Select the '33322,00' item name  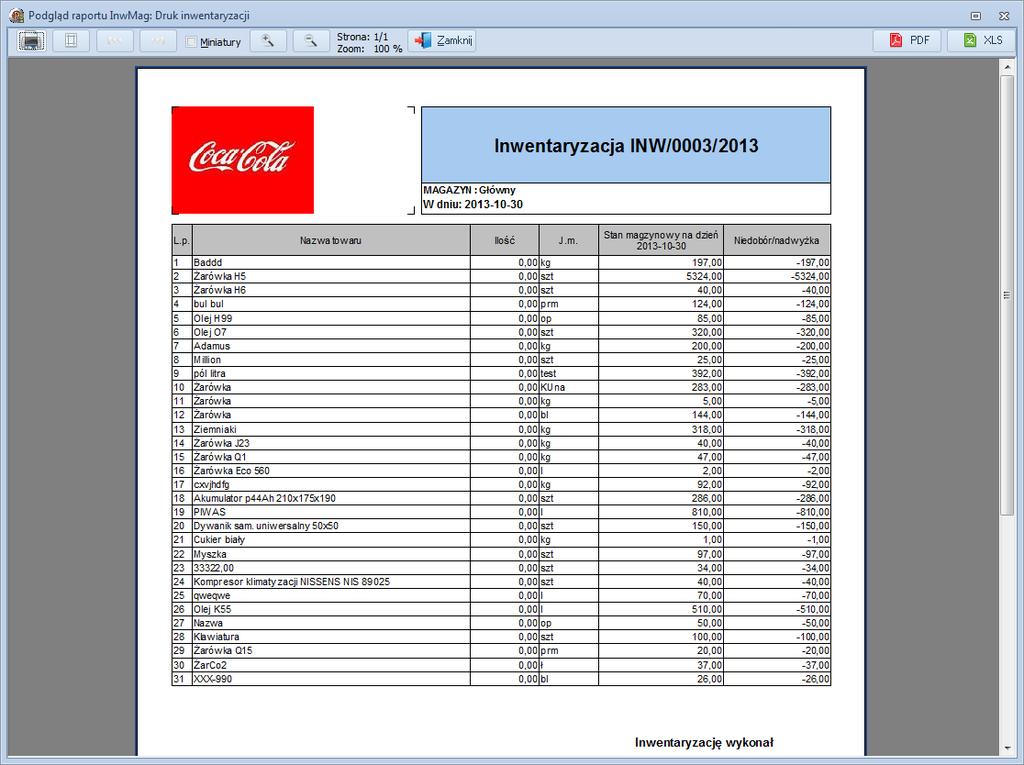214,568
